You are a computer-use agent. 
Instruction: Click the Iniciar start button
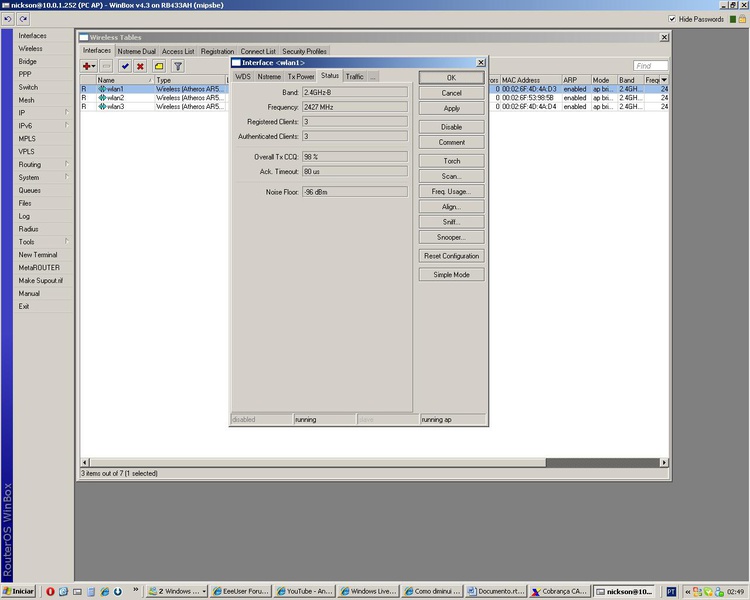(x=19, y=591)
